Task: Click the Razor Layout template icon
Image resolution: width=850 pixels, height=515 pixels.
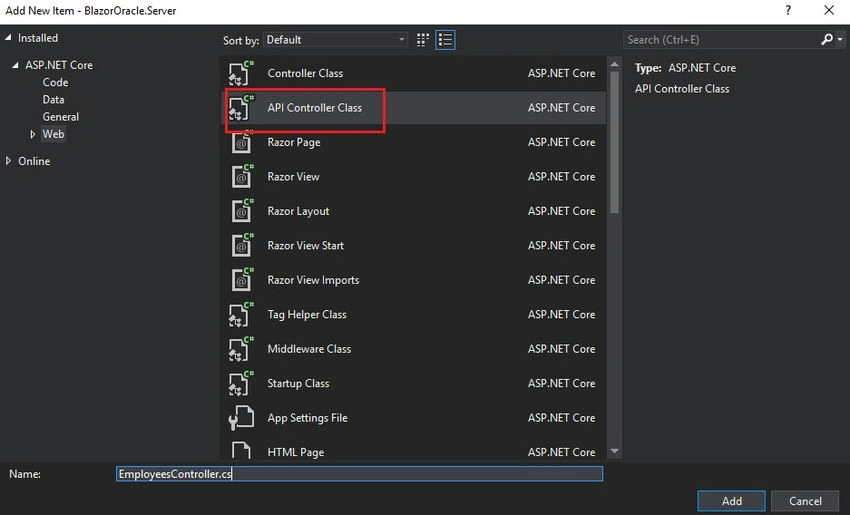Action: tap(241, 211)
